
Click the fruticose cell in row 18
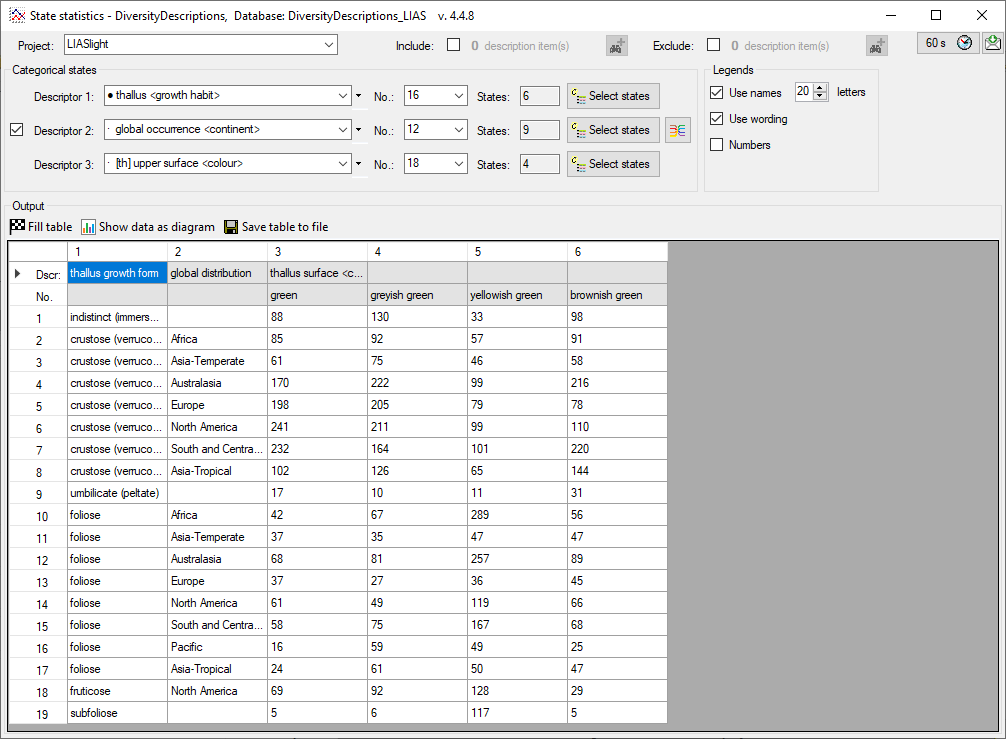(x=117, y=691)
